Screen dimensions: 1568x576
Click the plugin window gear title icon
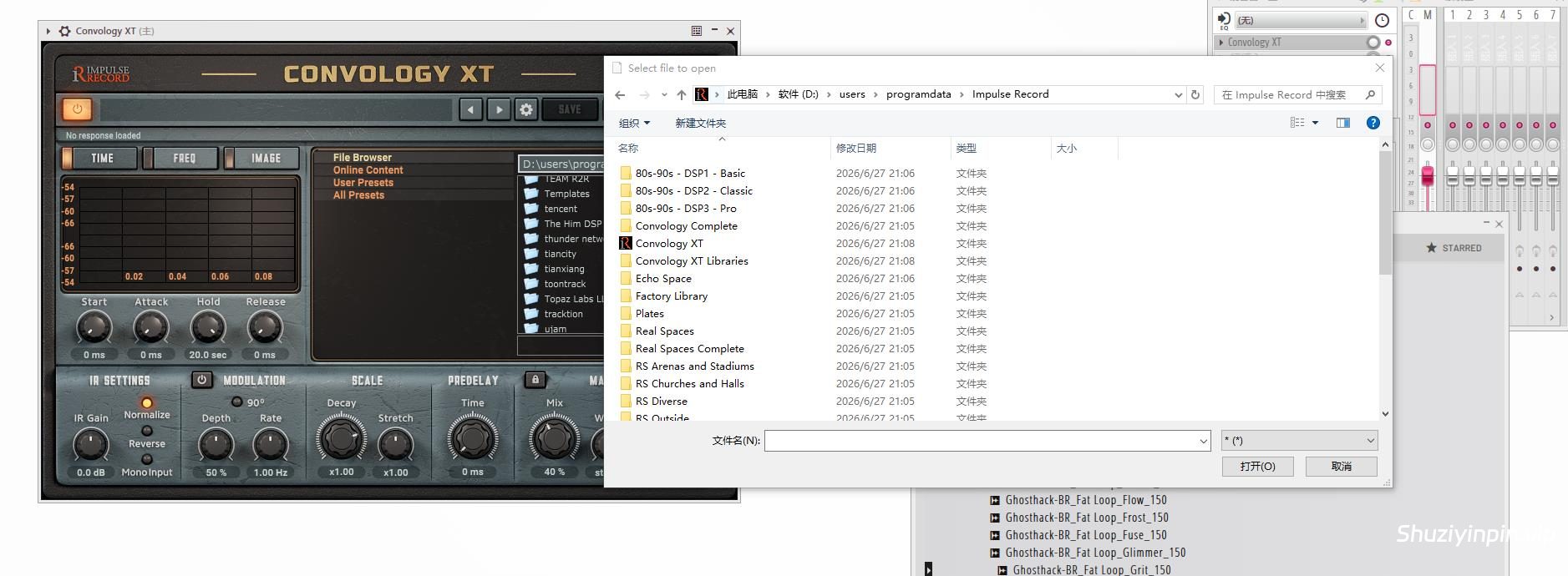[64, 31]
